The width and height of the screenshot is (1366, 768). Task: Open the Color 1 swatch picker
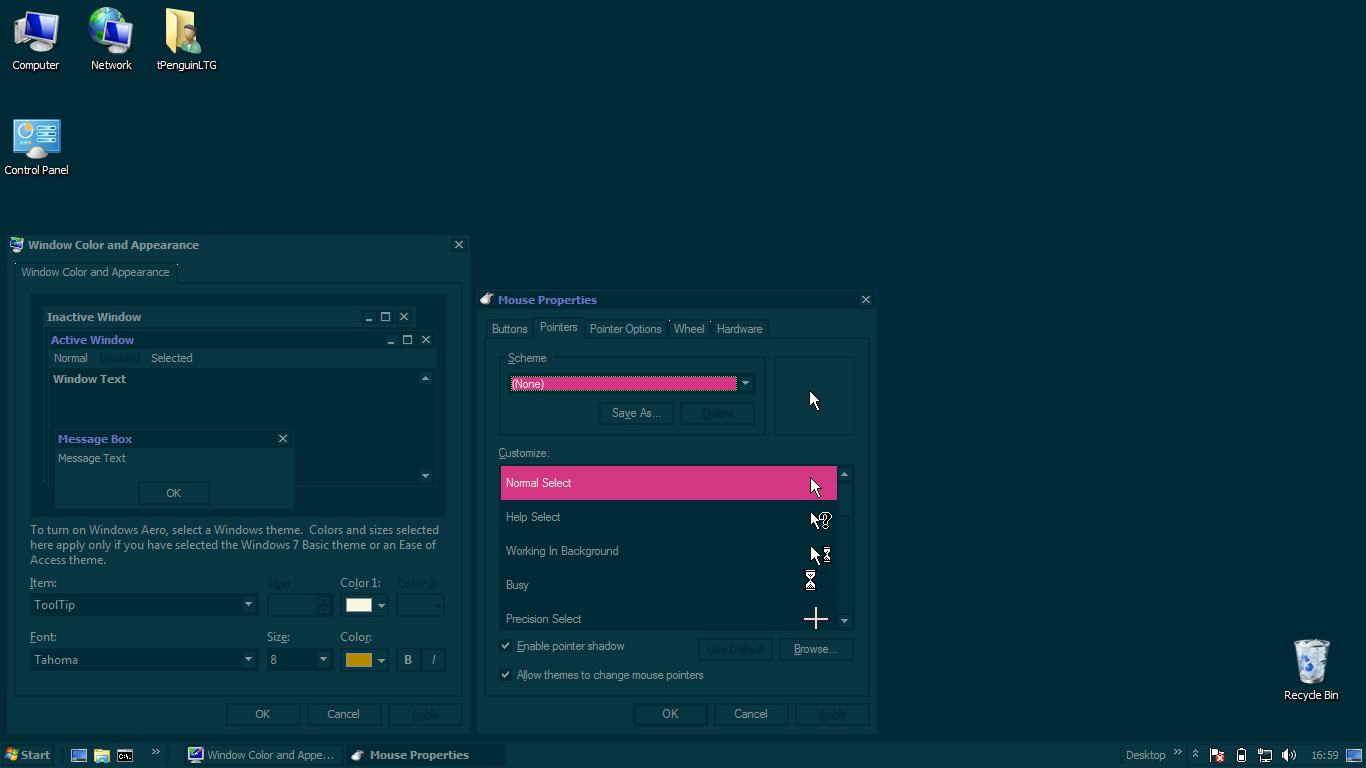pyautogui.click(x=365, y=605)
